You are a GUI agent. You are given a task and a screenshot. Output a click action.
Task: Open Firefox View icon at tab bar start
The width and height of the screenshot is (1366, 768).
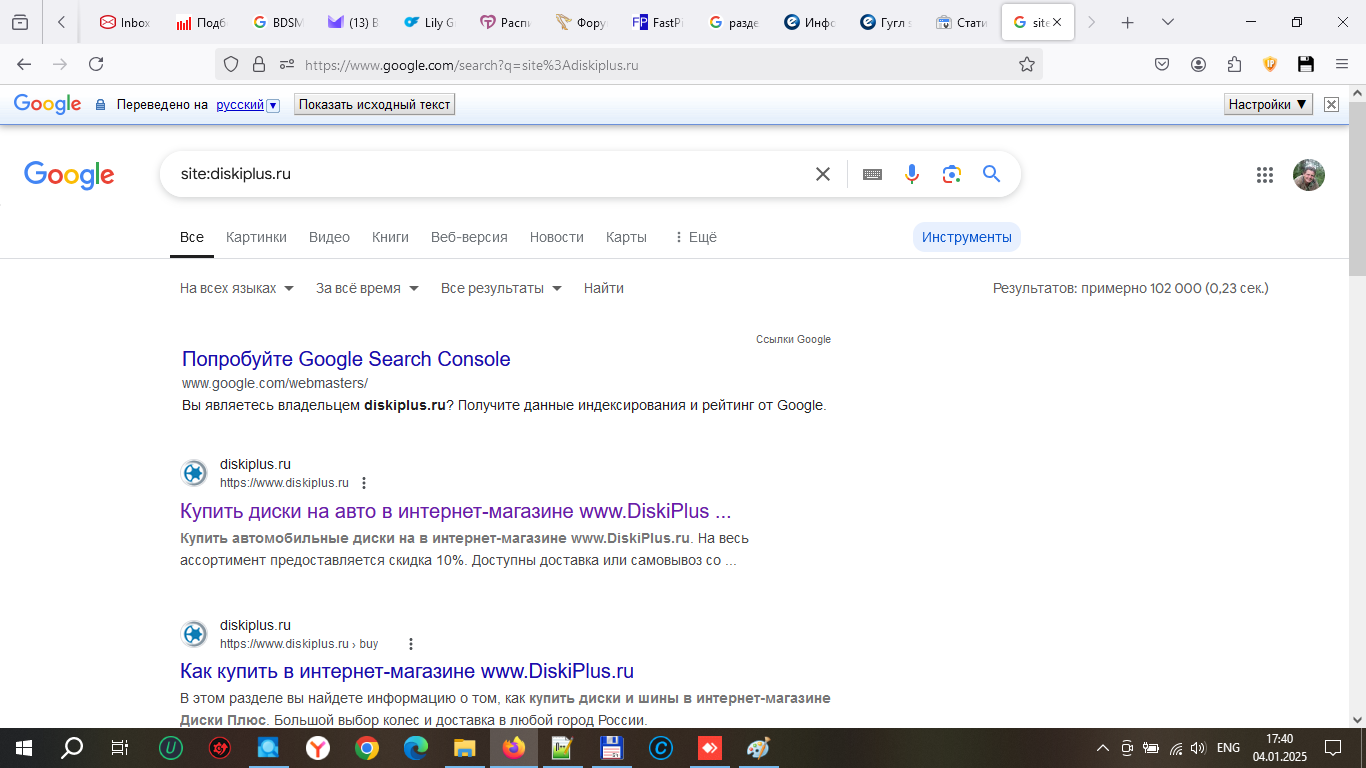(x=20, y=22)
